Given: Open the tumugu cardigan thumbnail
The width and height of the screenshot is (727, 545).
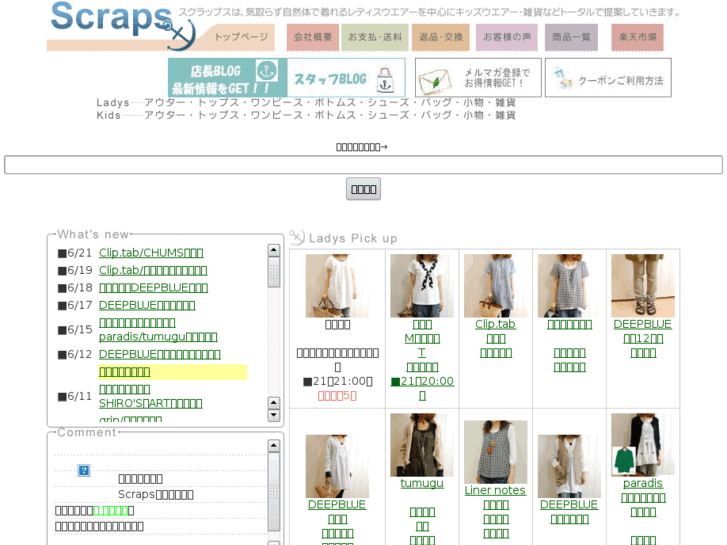Looking at the screenshot, I should point(422,445).
